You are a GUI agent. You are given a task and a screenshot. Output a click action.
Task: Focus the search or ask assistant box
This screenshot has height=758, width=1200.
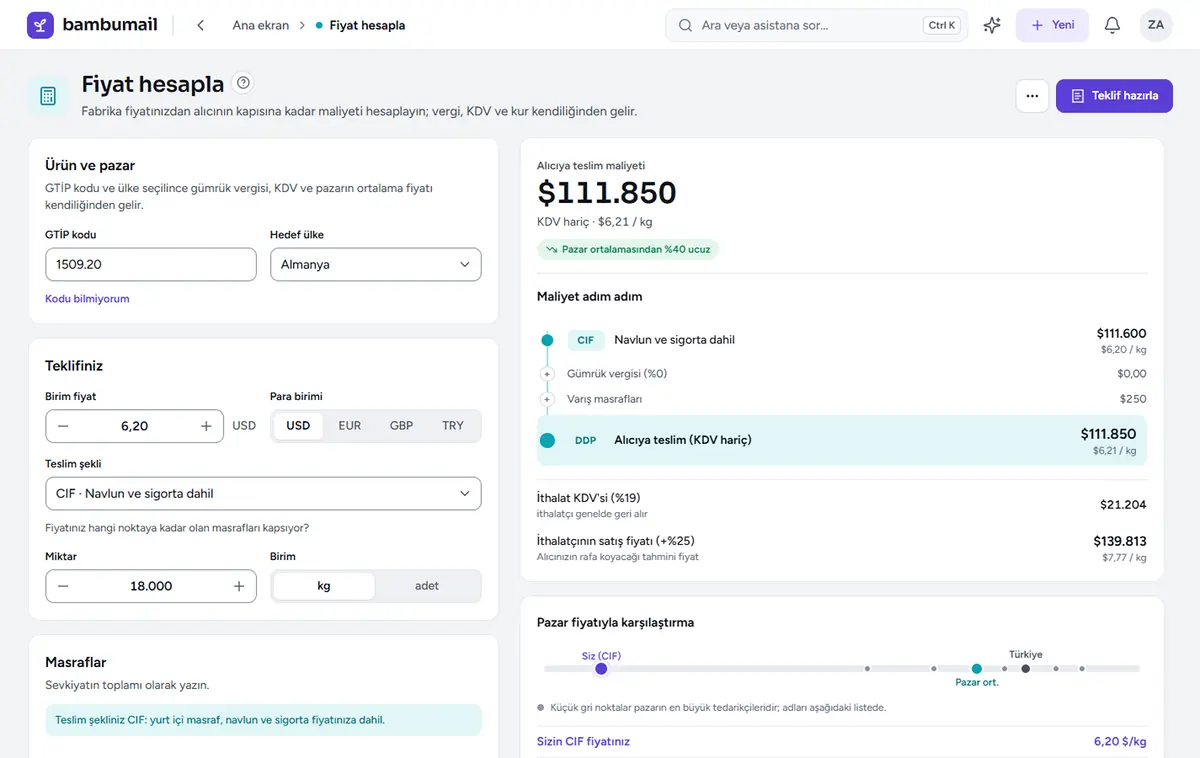coord(816,25)
